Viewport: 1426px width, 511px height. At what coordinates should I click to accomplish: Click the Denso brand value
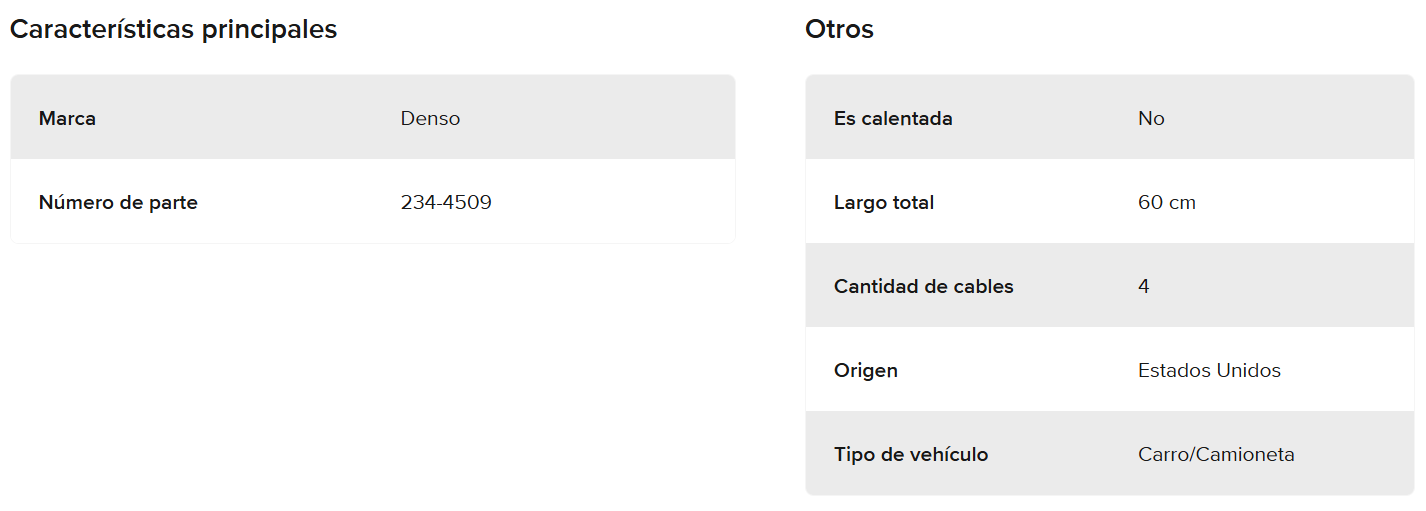coord(430,119)
